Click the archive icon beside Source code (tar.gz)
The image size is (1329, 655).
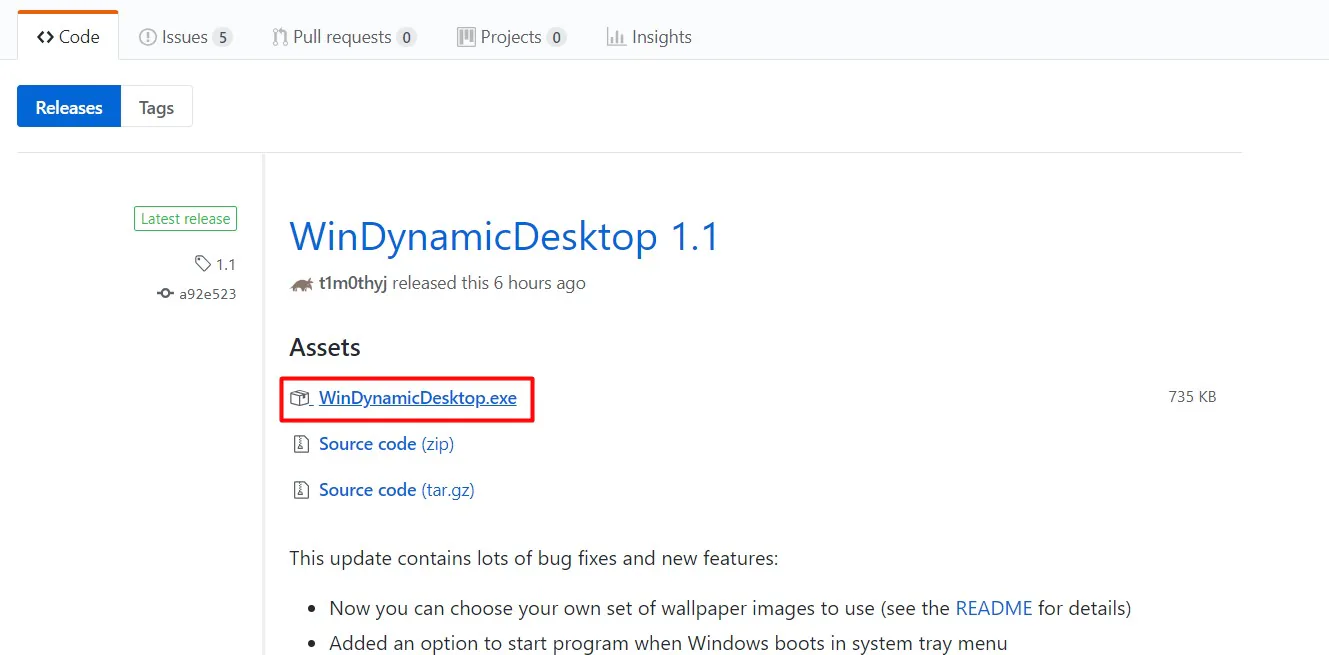pos(300,490)
